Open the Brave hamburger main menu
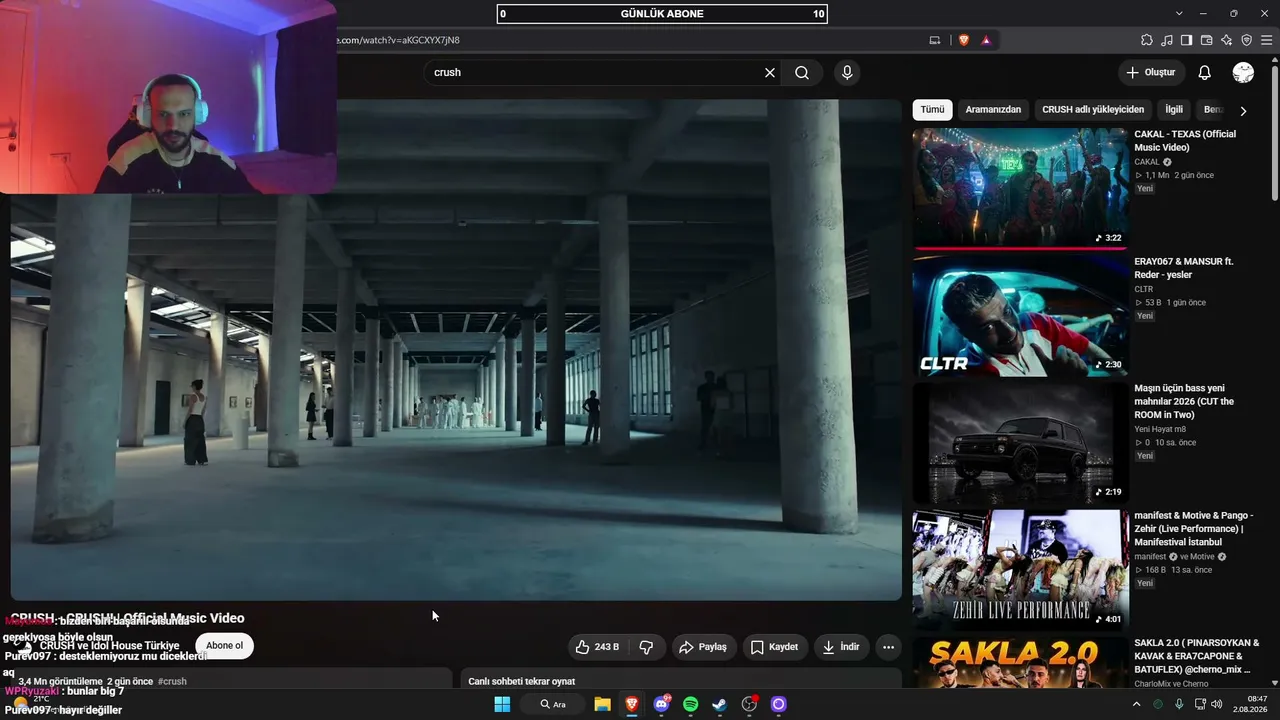The image size is (1280, 720). (x=1266, y=40)
